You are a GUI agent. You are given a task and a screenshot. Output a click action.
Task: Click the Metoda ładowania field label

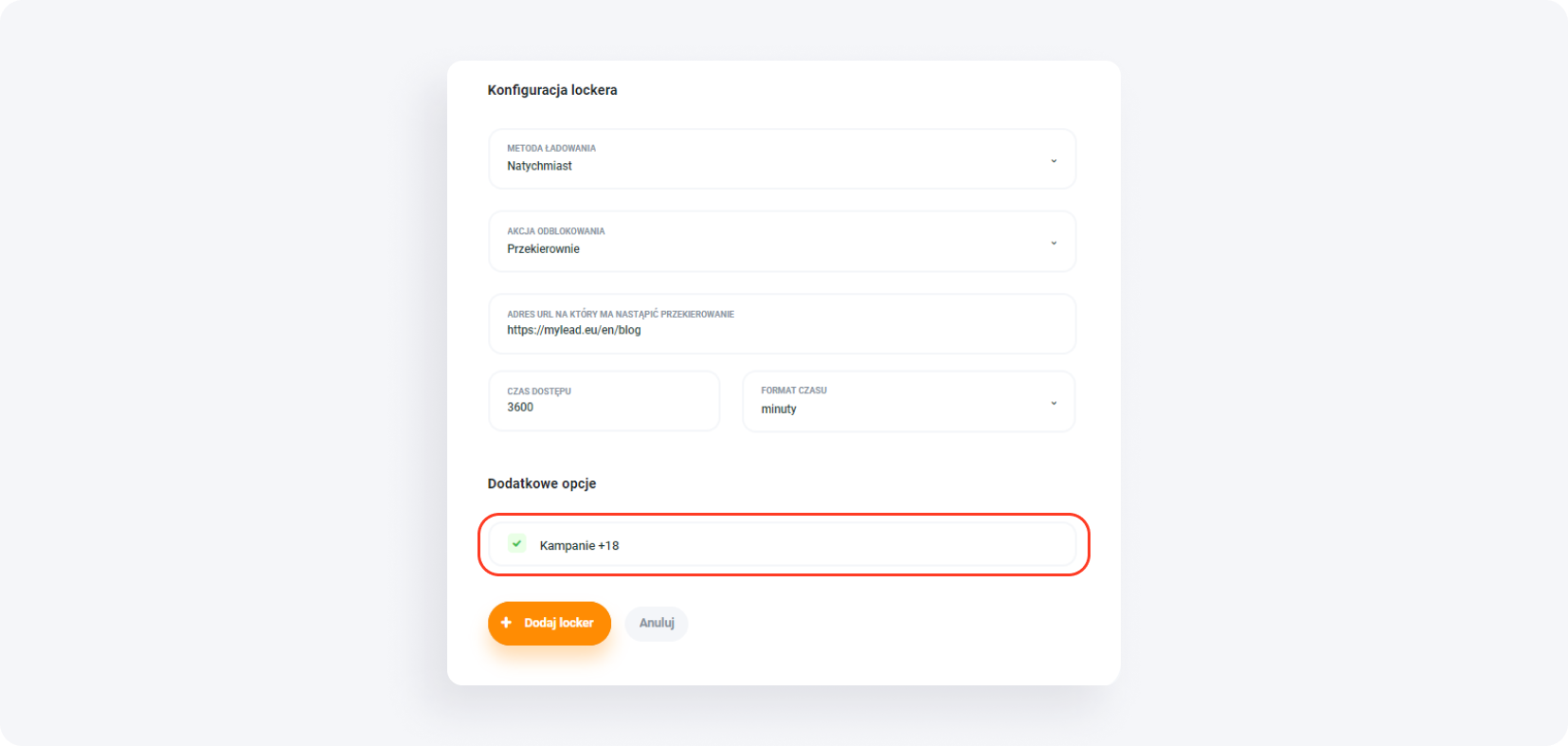(x=551, y=148)
